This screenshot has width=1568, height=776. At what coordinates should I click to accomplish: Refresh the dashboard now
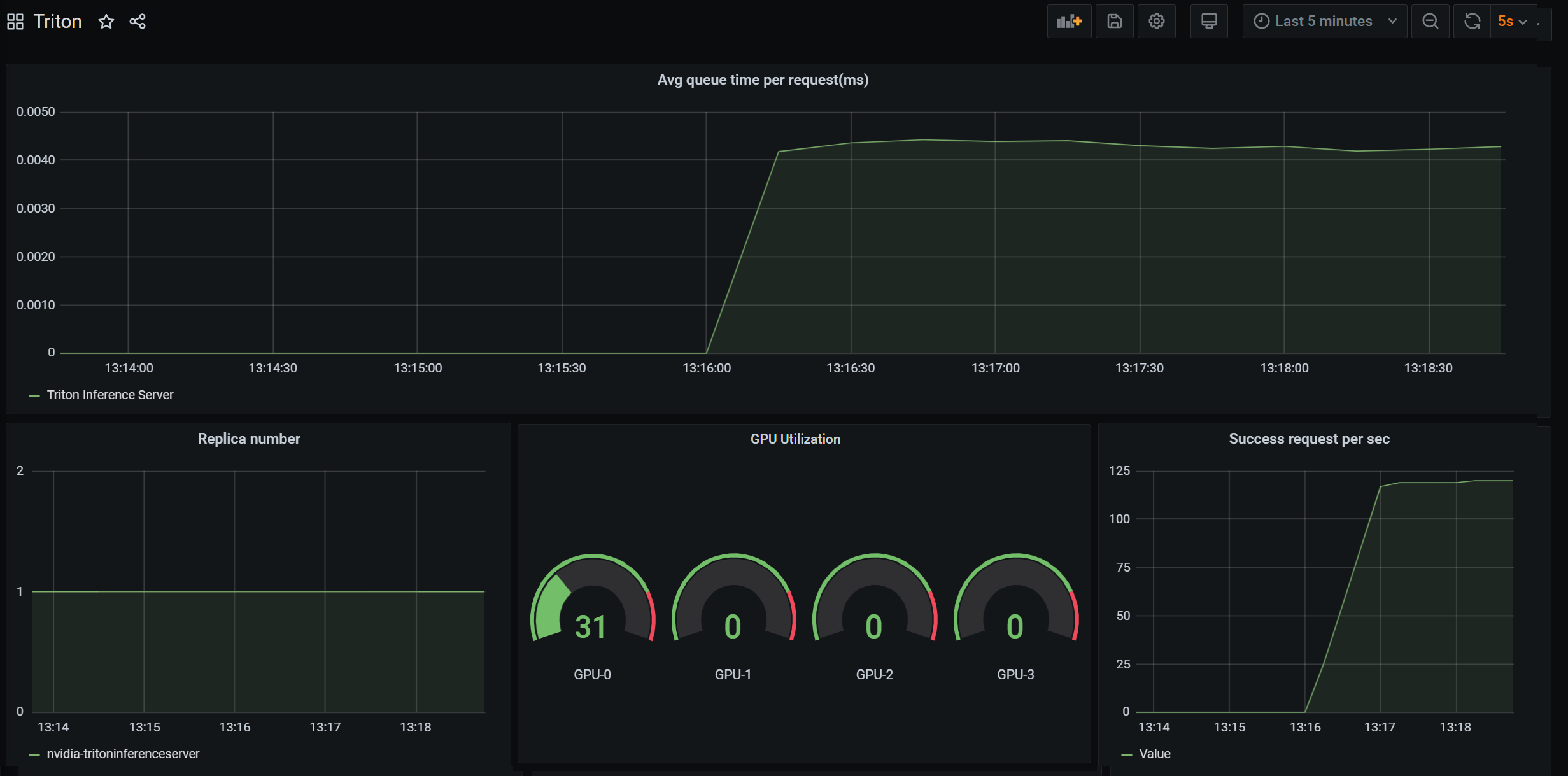[x=1472, y=22]
